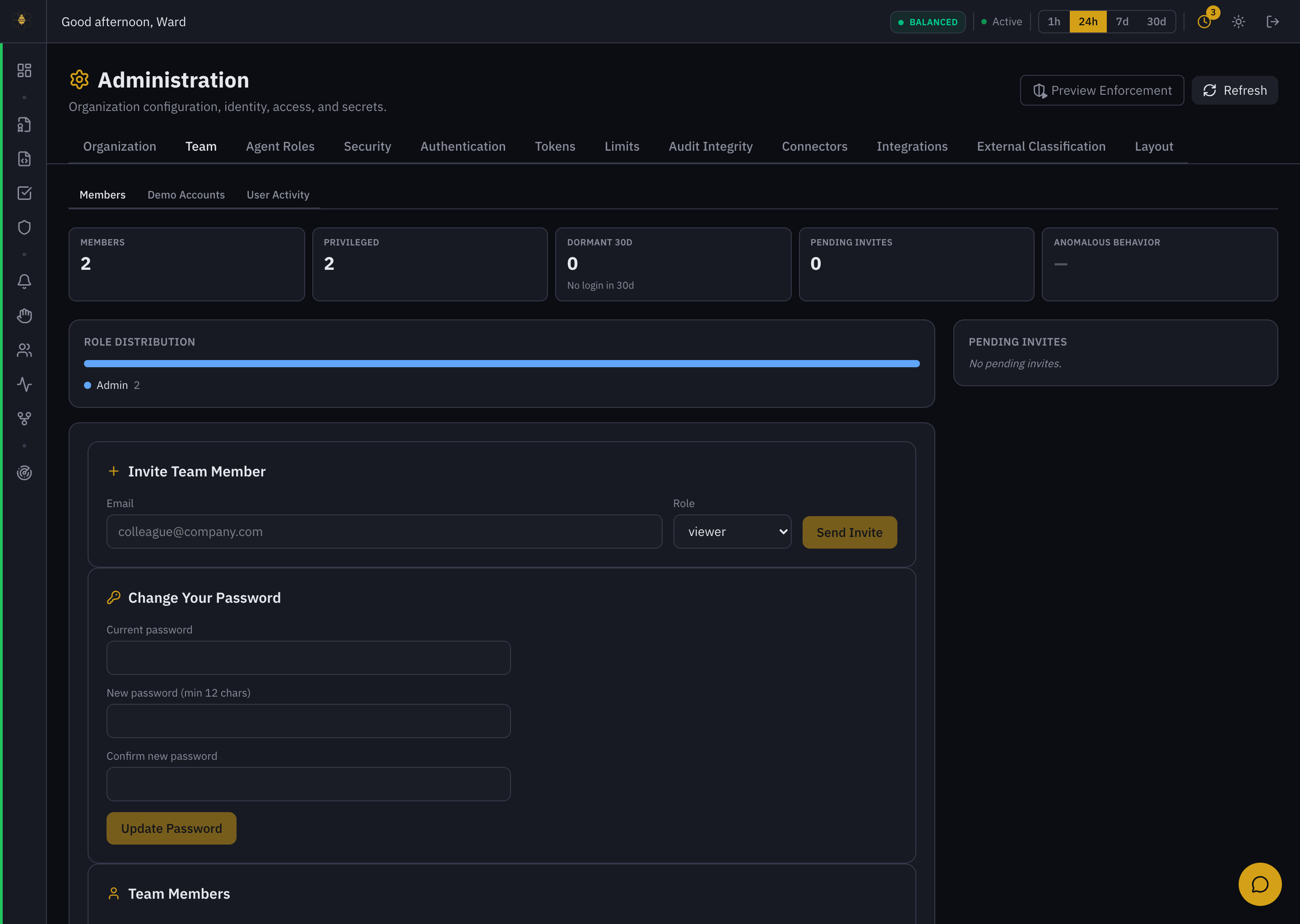Click the 'No pending invites.' text
This screenshot has width=1300, height=924.
point(1015,364)
